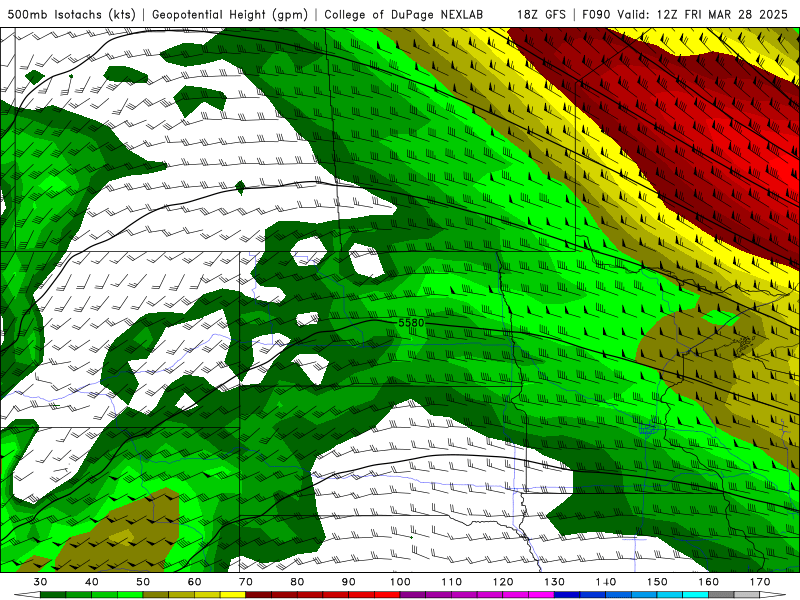Viewport: 800px width, 600px height.
Task: Select the cyan 155-160 kts swatch
Action: coord(696,595)
